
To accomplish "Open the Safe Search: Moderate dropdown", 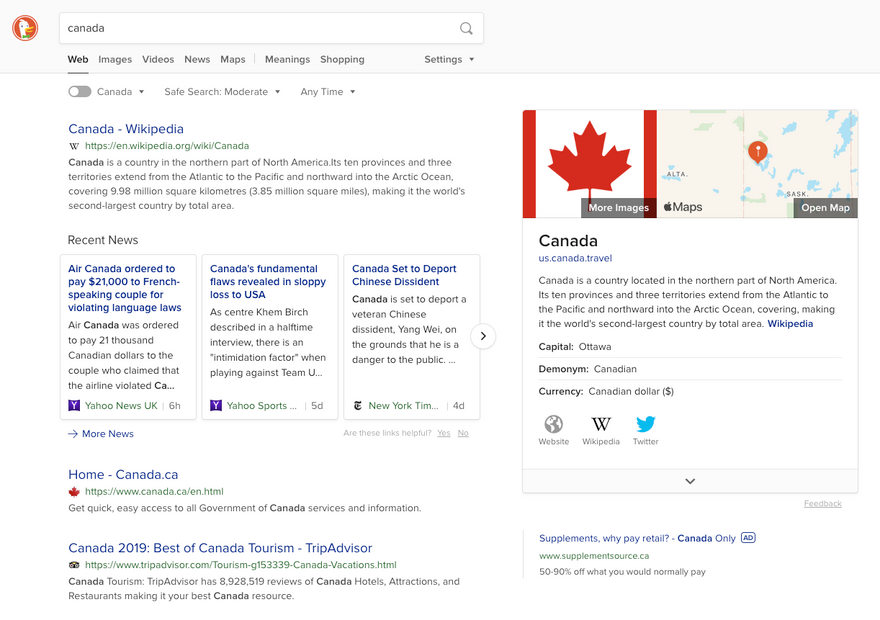I will (x=222, y=91).
